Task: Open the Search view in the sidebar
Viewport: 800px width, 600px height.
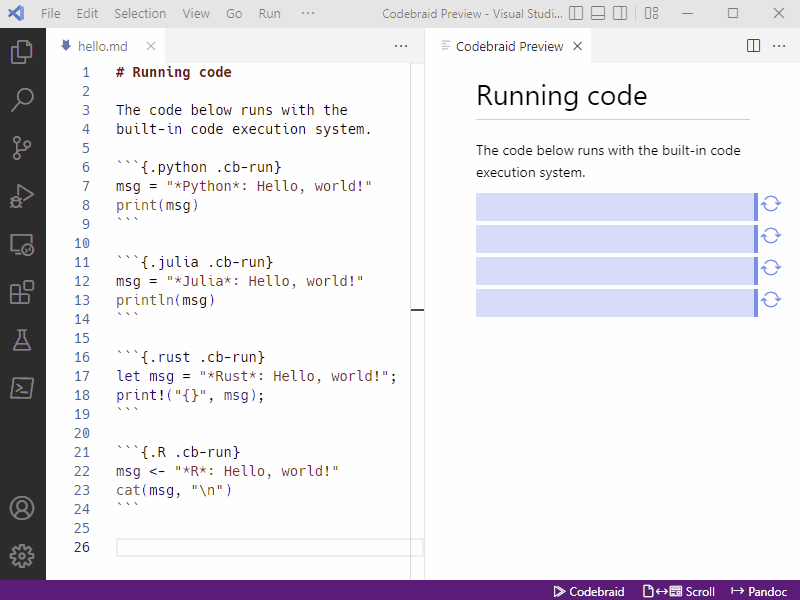Action: 22,99
